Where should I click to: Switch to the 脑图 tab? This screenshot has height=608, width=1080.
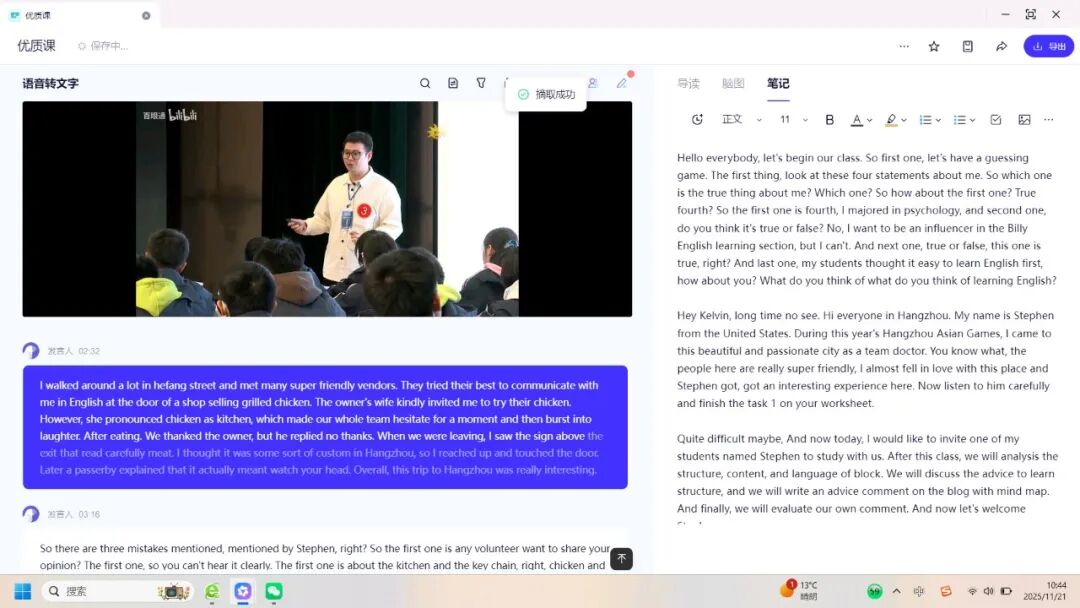coord(733,84)
